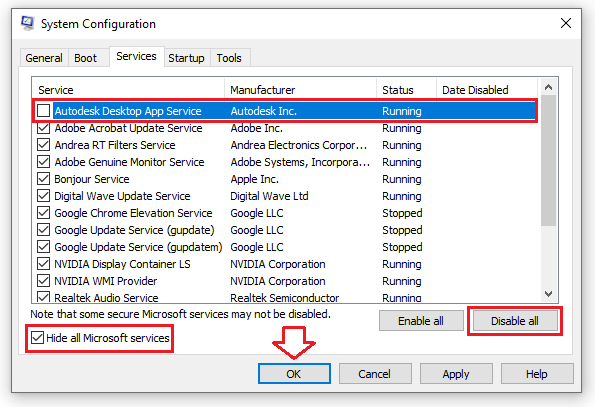Toggle Hide all Microsoft services checkbox

pos(37,338)
